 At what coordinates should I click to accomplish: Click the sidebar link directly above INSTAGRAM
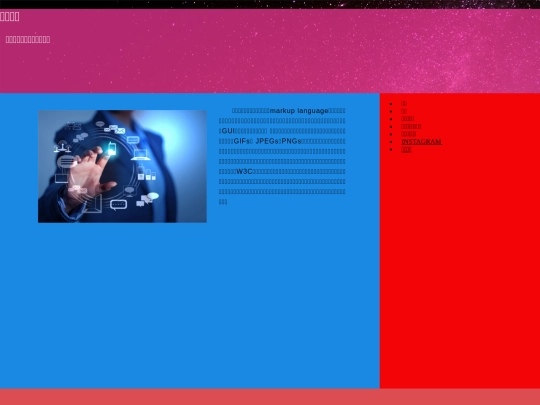(409, 134)
